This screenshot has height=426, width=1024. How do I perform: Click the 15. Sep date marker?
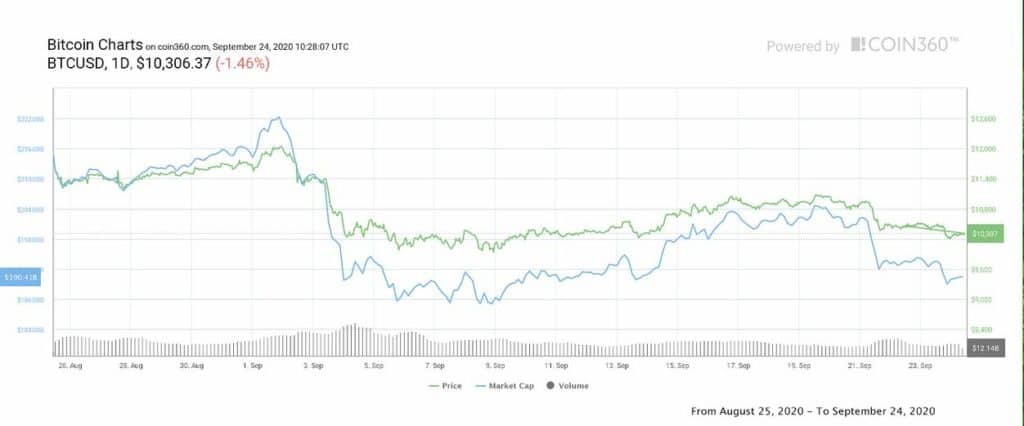(x=677, y=366)
